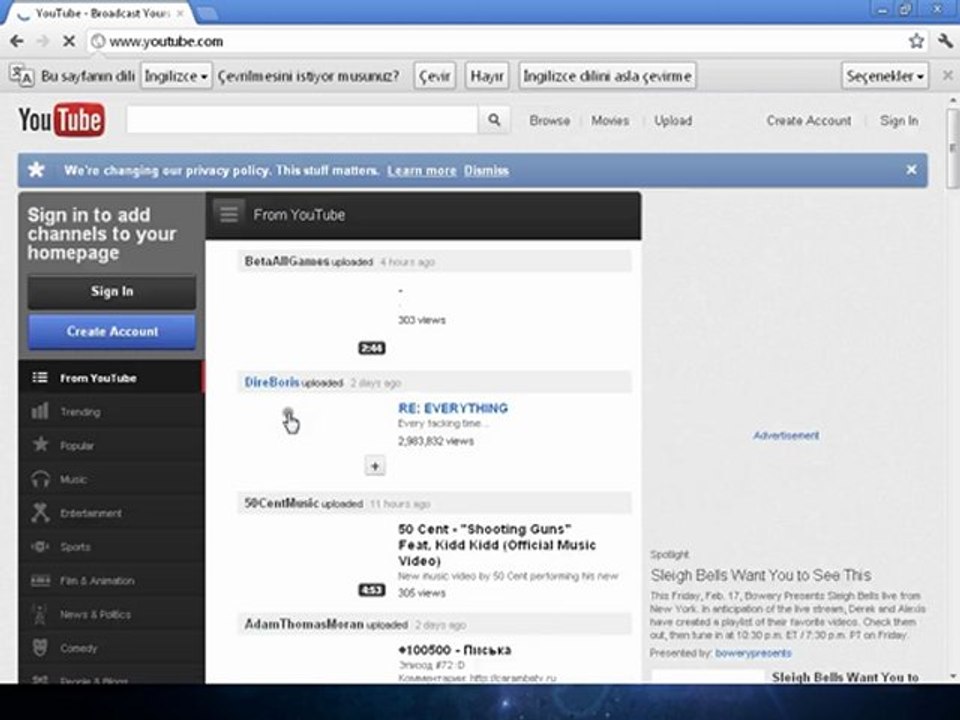Click the translate icon in the infobar
Screen dimensions: 960x720
coord(21,76)
